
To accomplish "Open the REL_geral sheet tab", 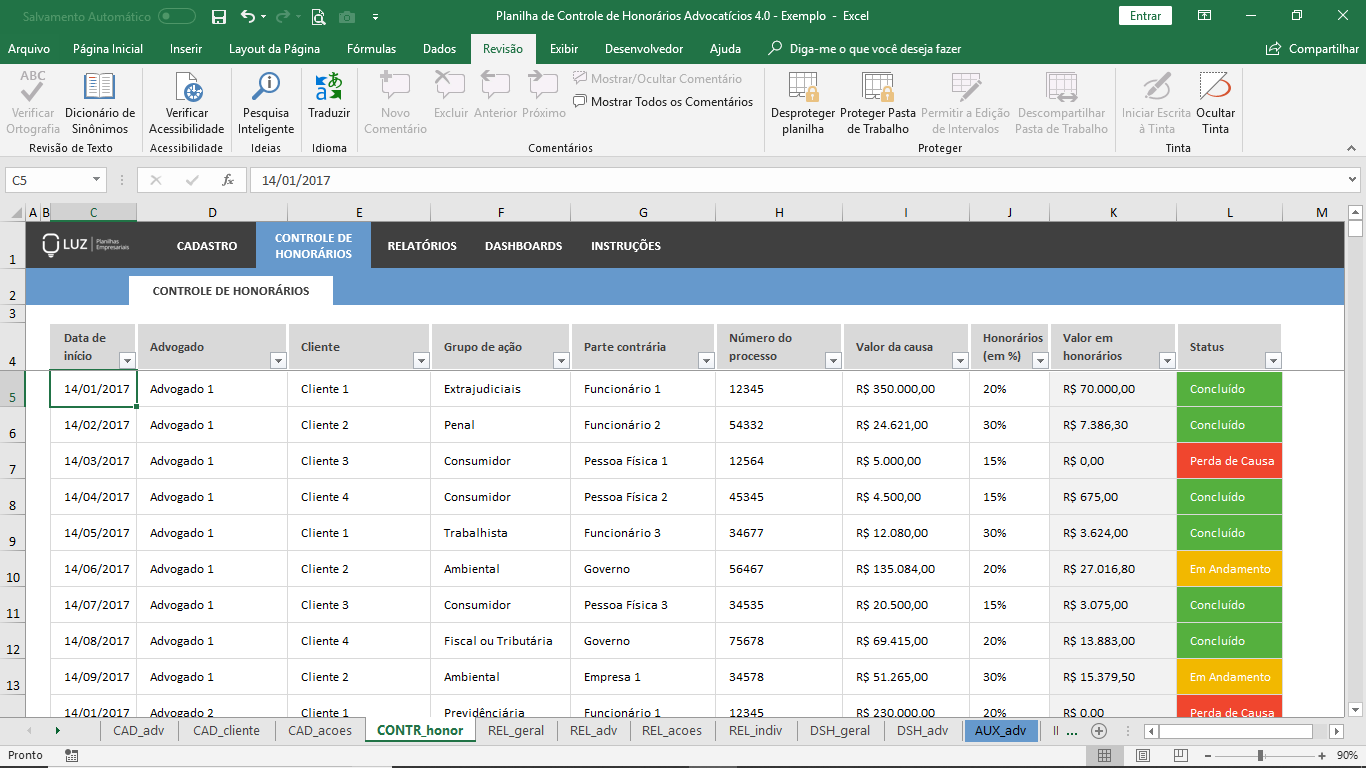I will click(x=516, y=731).
